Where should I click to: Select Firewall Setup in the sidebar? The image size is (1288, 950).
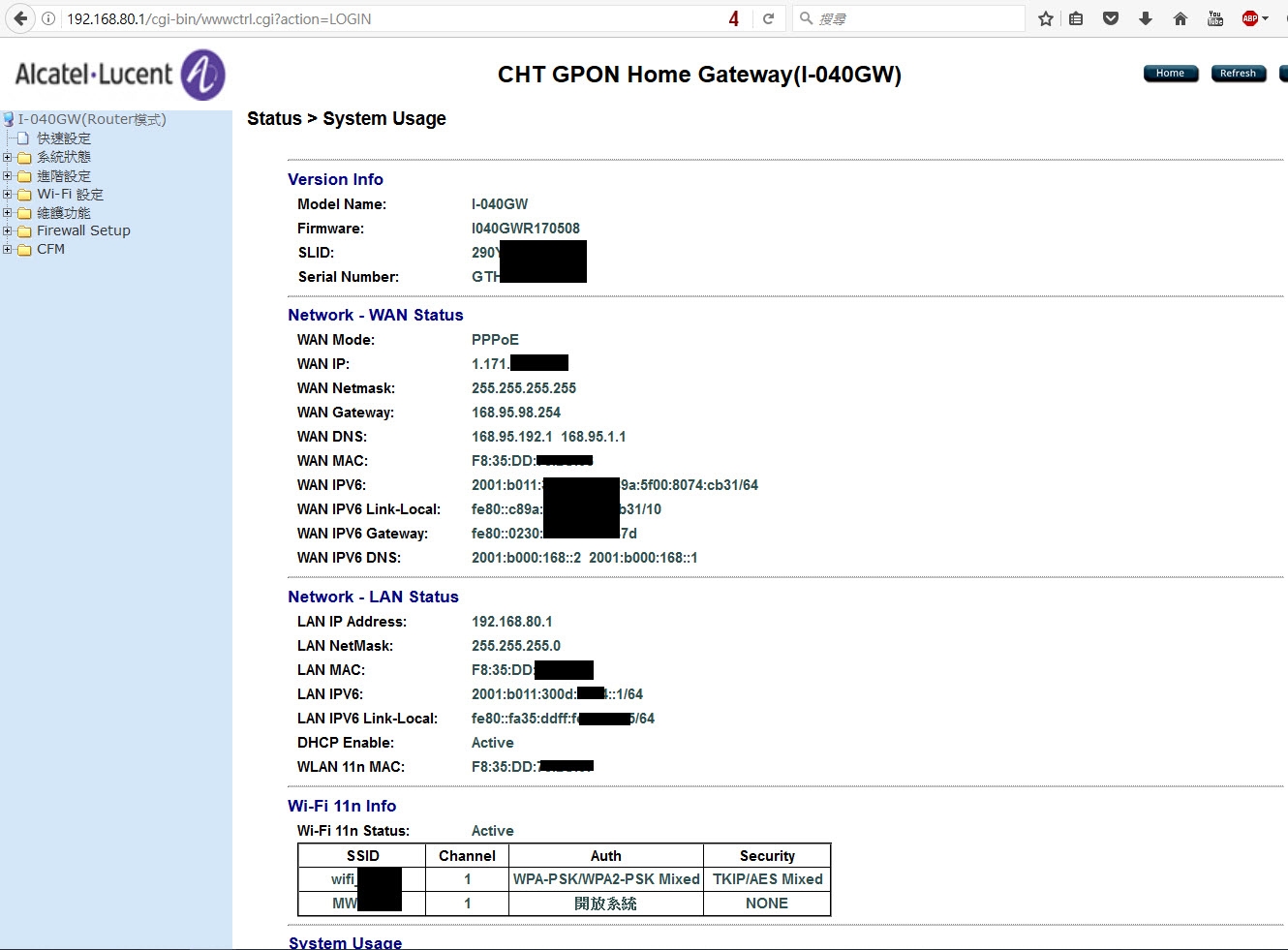click(83, 230)
